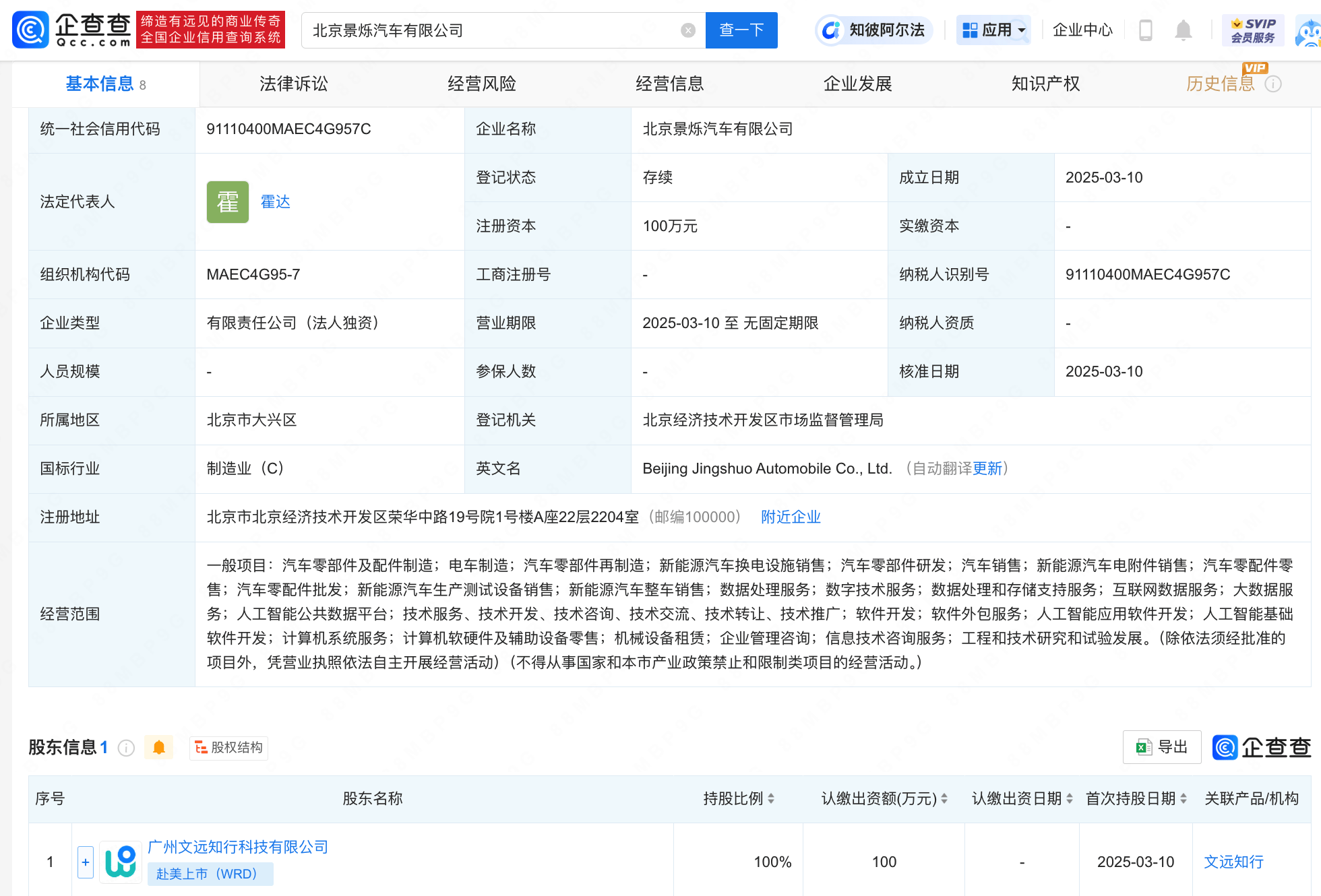This screenshot has height=896, width=1321.
Task: Click the green 霍 avatar icon
Action: 228,201
